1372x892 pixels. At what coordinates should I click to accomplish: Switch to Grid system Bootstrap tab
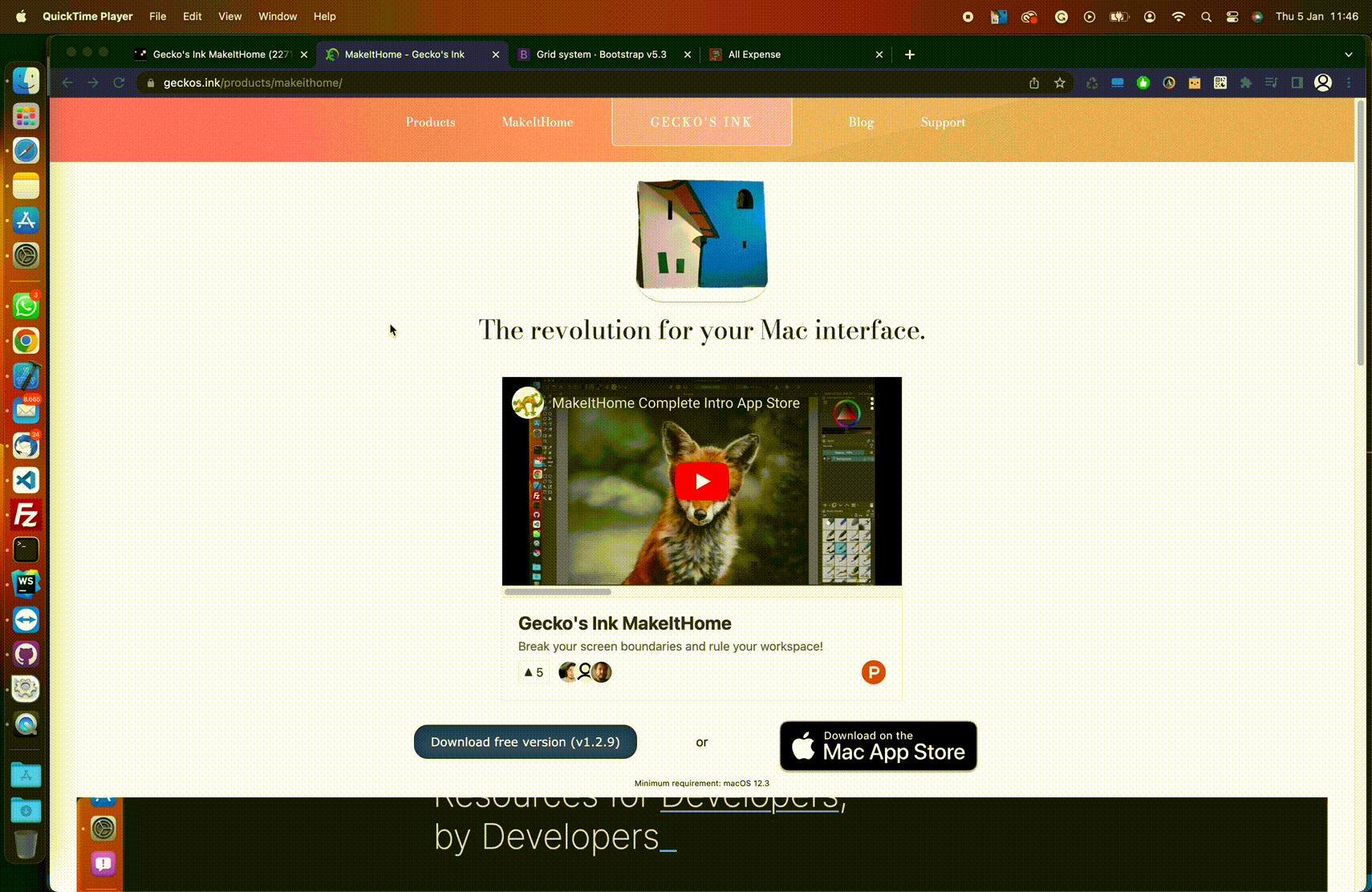[601, 55]
